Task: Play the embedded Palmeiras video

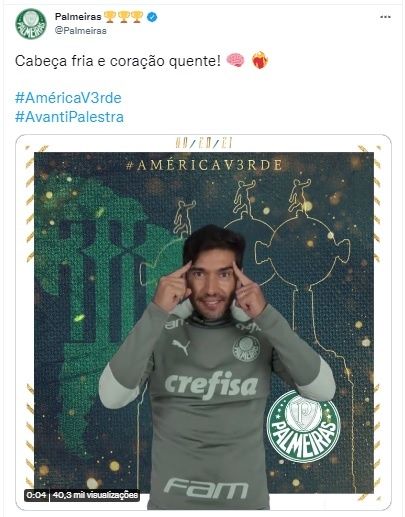Action: (203, 322)
